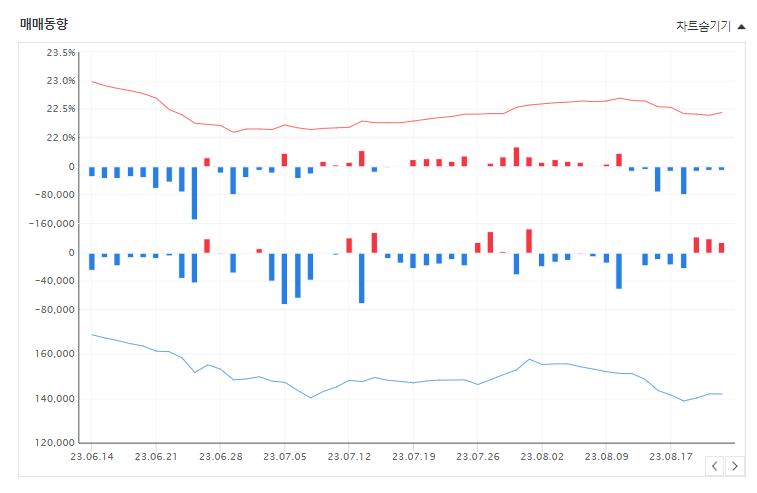Select the 23.5% axis label
This screenshot has height=493, width=757.
click(61, 53)
